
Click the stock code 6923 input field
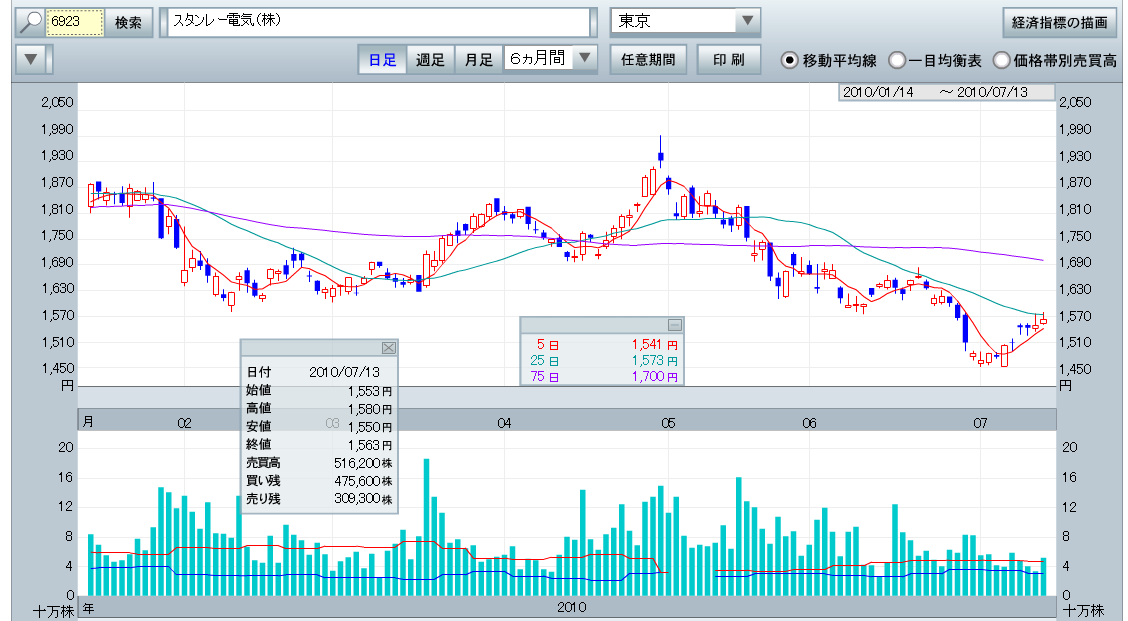tap(76, 22)
